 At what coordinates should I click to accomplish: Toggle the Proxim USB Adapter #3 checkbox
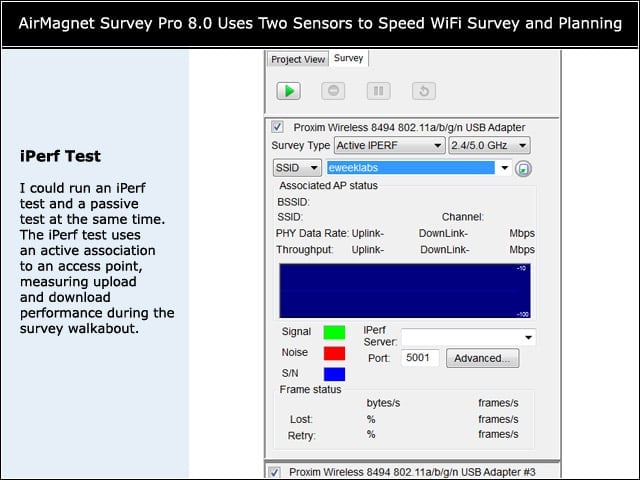[274, 472]
